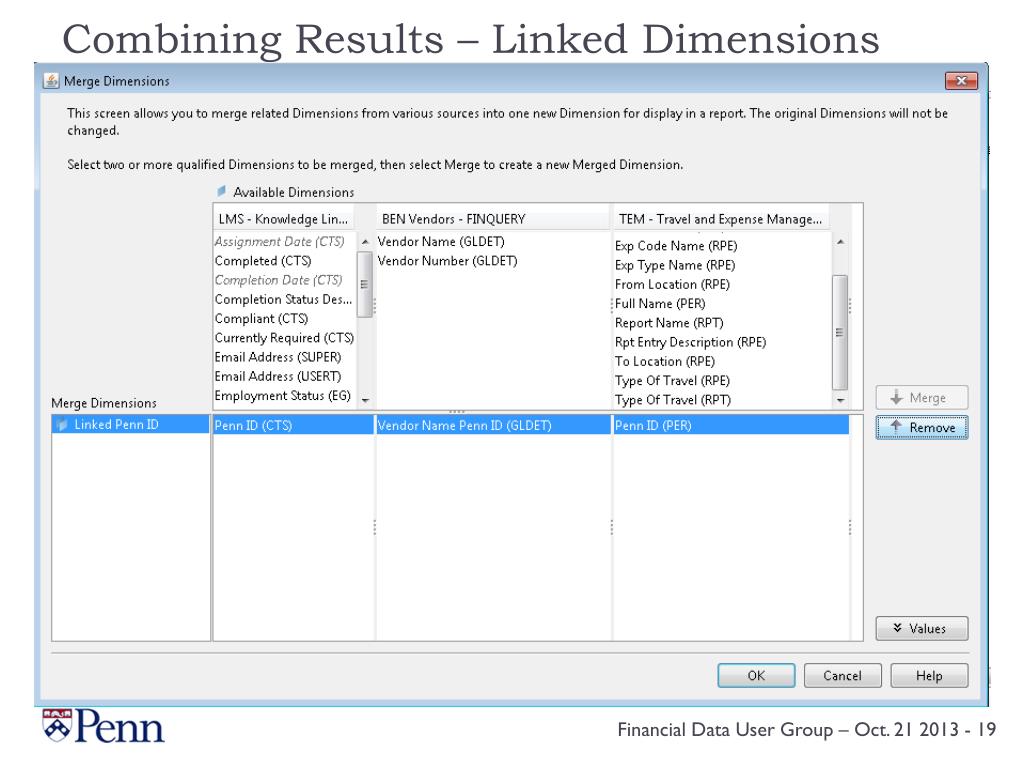Click the LMS list scrollbar thumb
This screenshot has width=1024, height=768.
tap(365, 284)
